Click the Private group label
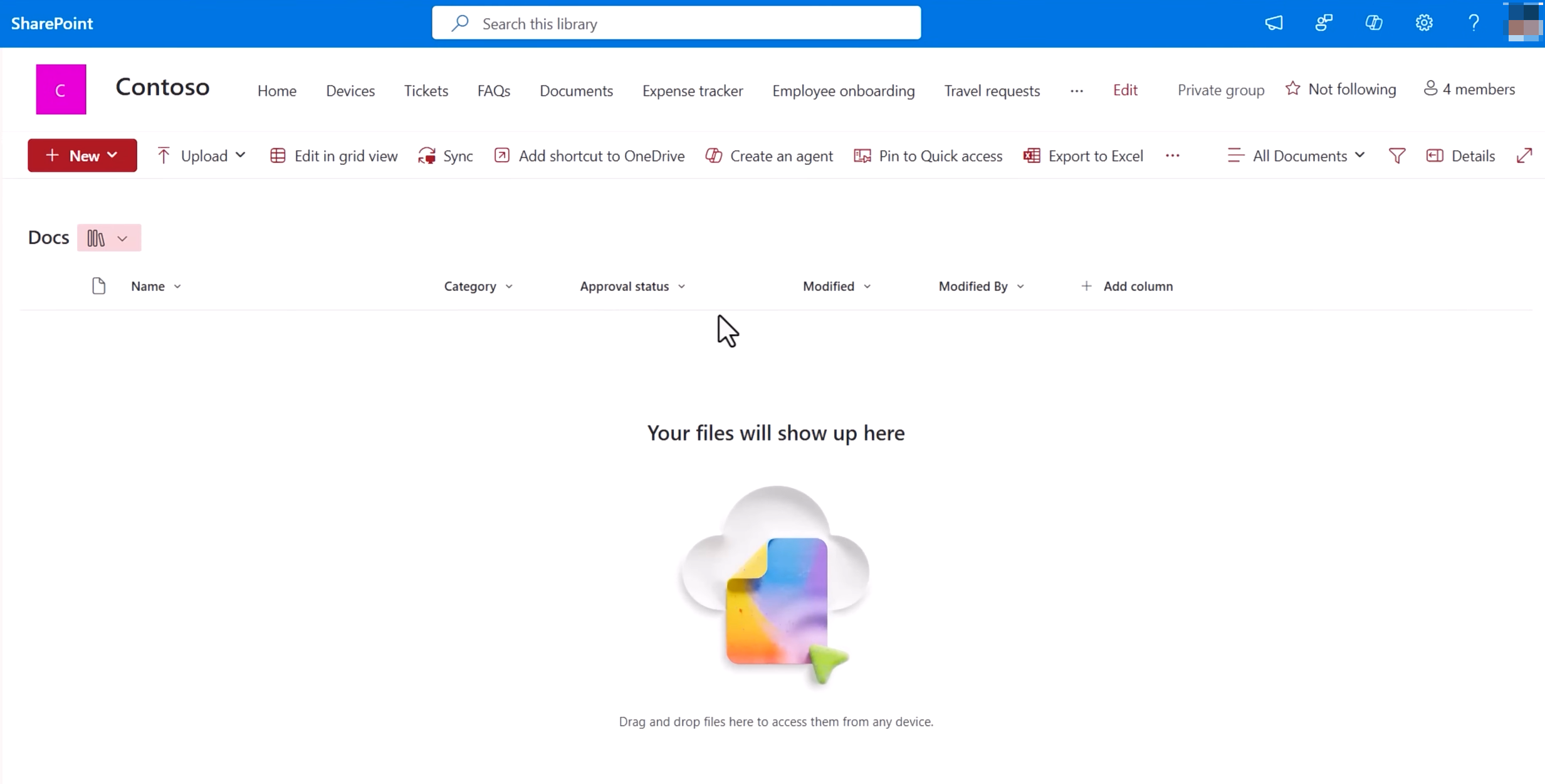 coord(1220,90)
